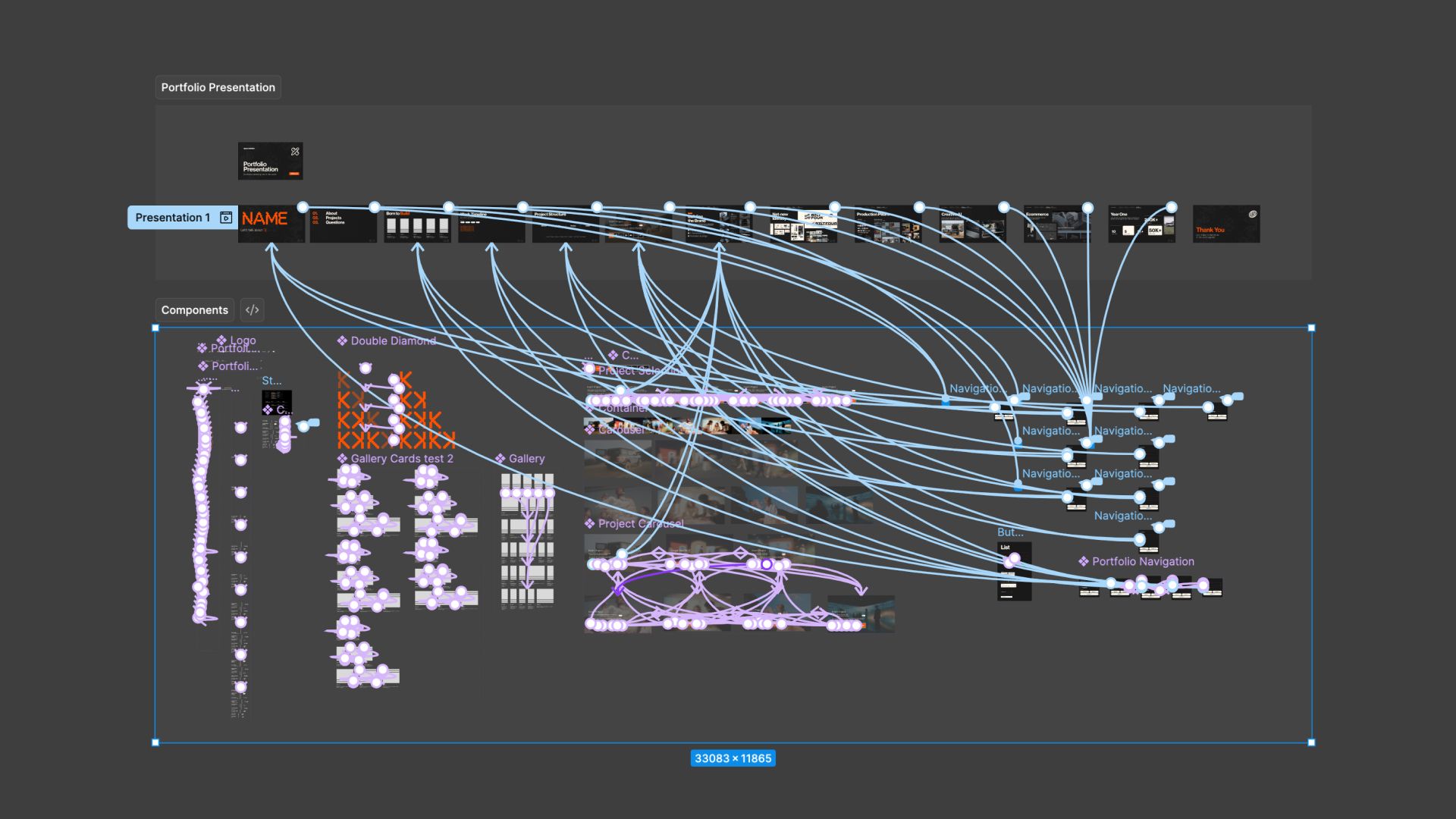Click the Double Diamond component diamond icon
The width and height of the screenshot is (1456, 819).
coord(342,341)
